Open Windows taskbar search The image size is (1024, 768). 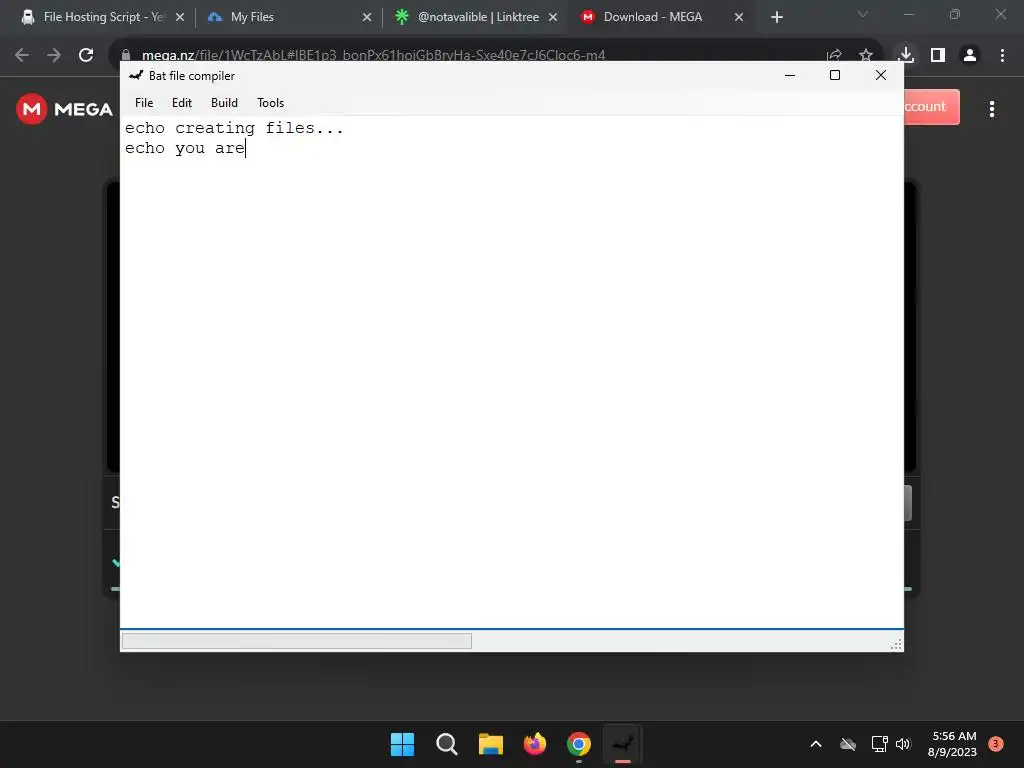point(447,744)
